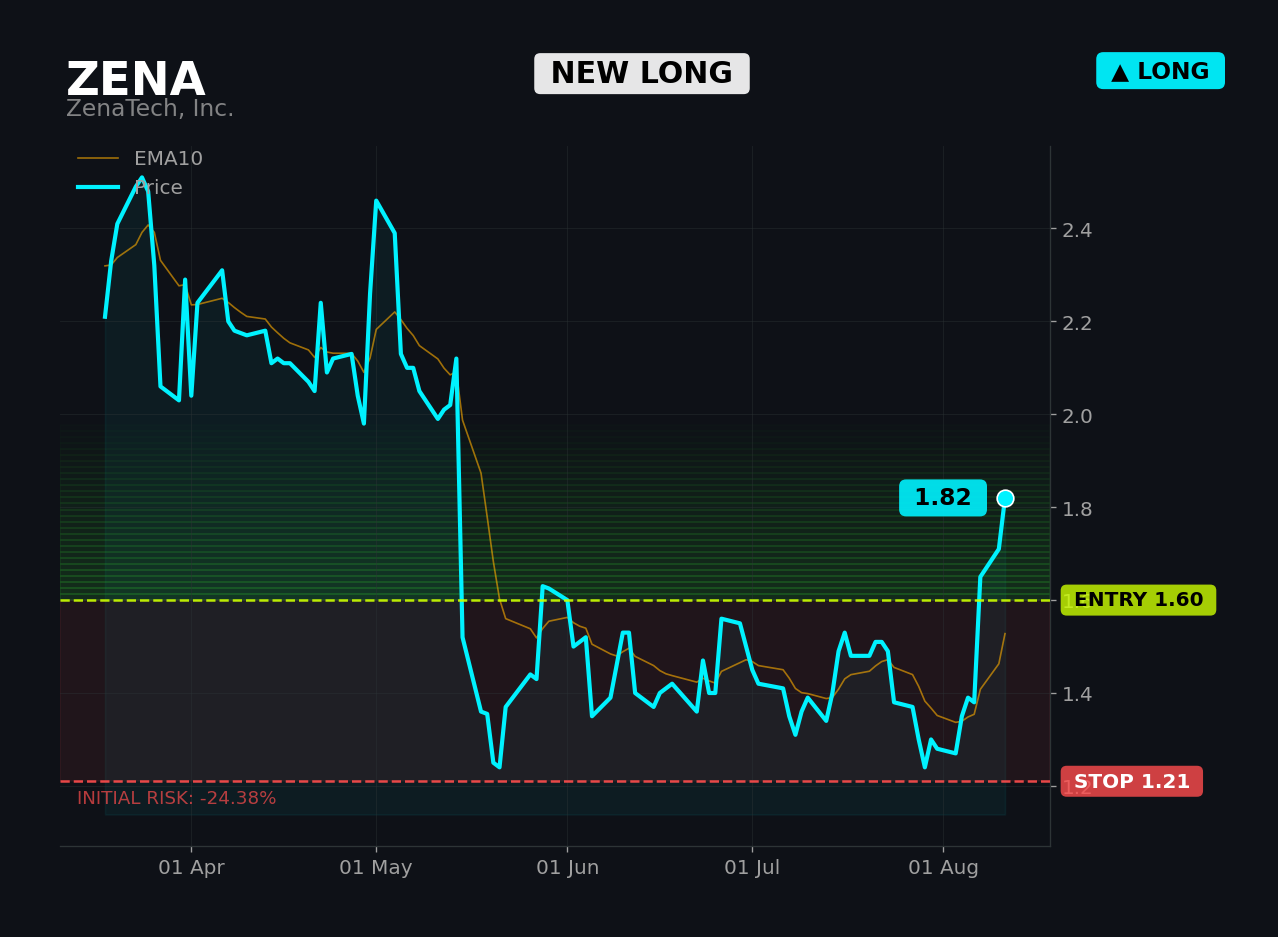
Task: Click the 01 Apr axis label
Action: (191, 868)
